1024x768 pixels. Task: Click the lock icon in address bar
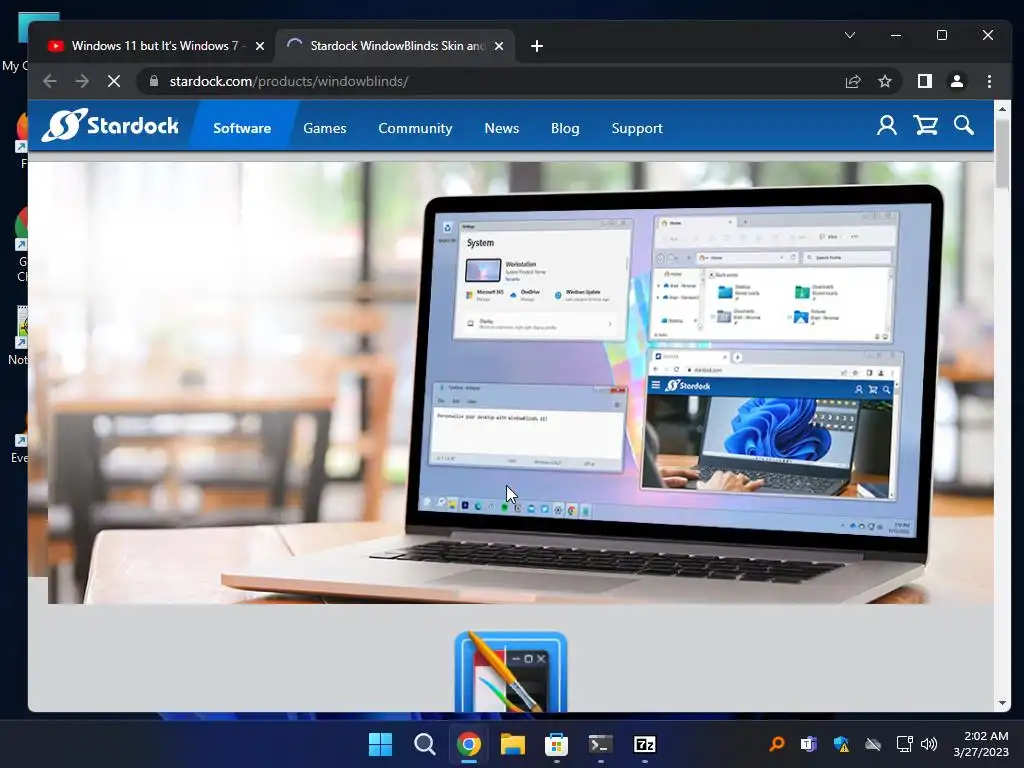coord(154,81)
